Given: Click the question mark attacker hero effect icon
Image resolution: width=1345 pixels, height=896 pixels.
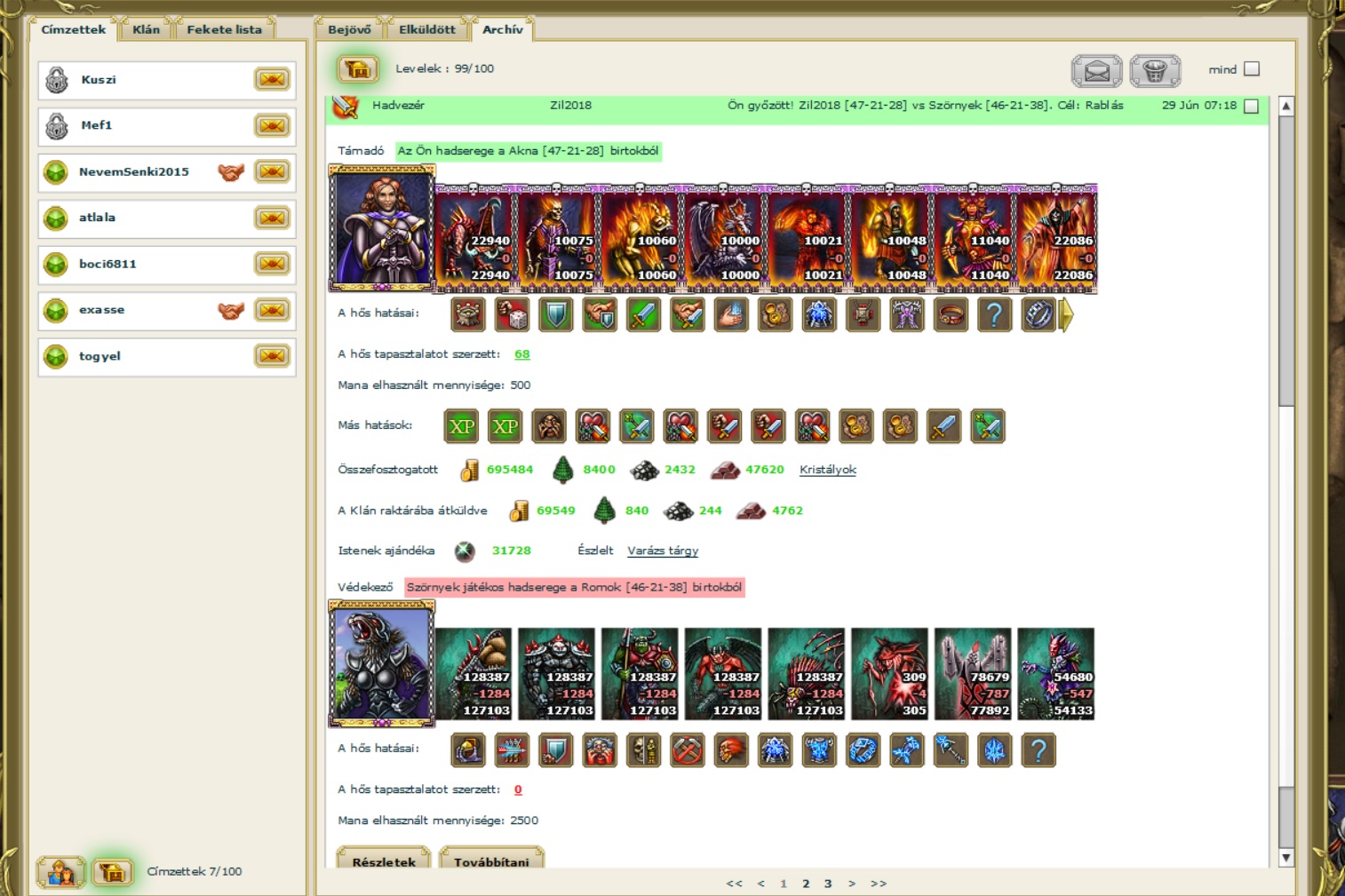Looking at the screenshot, I should 994,314.
